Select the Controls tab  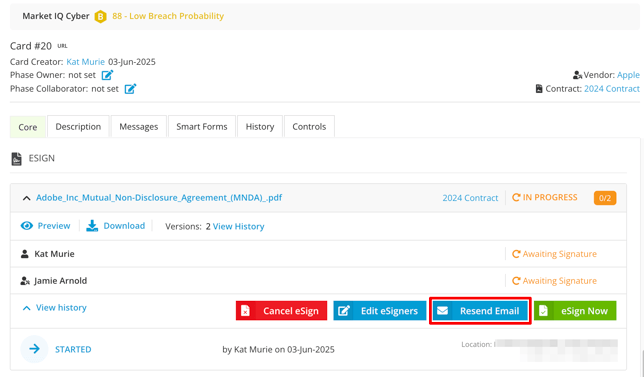point(309,126)
